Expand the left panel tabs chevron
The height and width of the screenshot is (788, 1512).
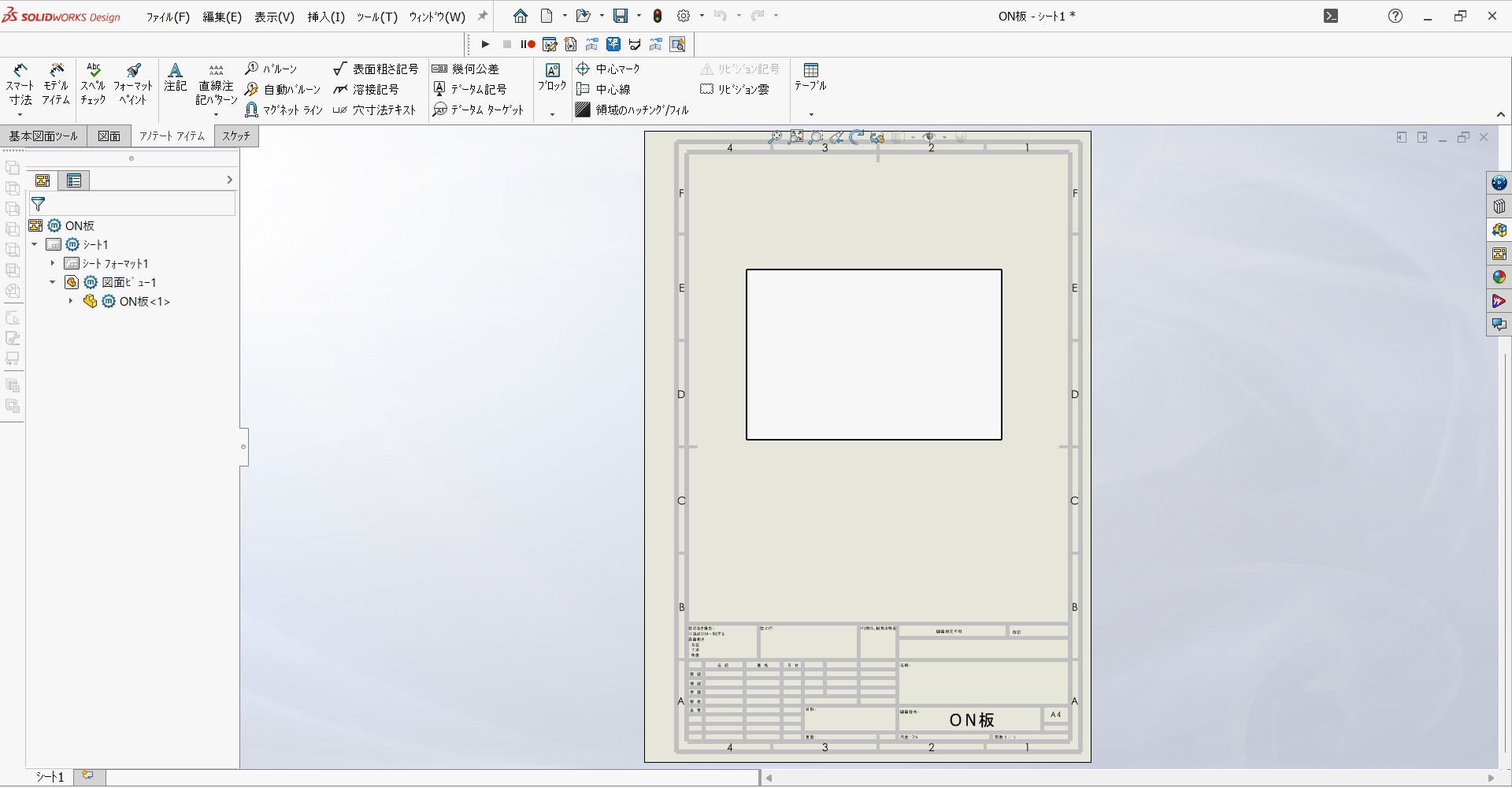point(229,180)
